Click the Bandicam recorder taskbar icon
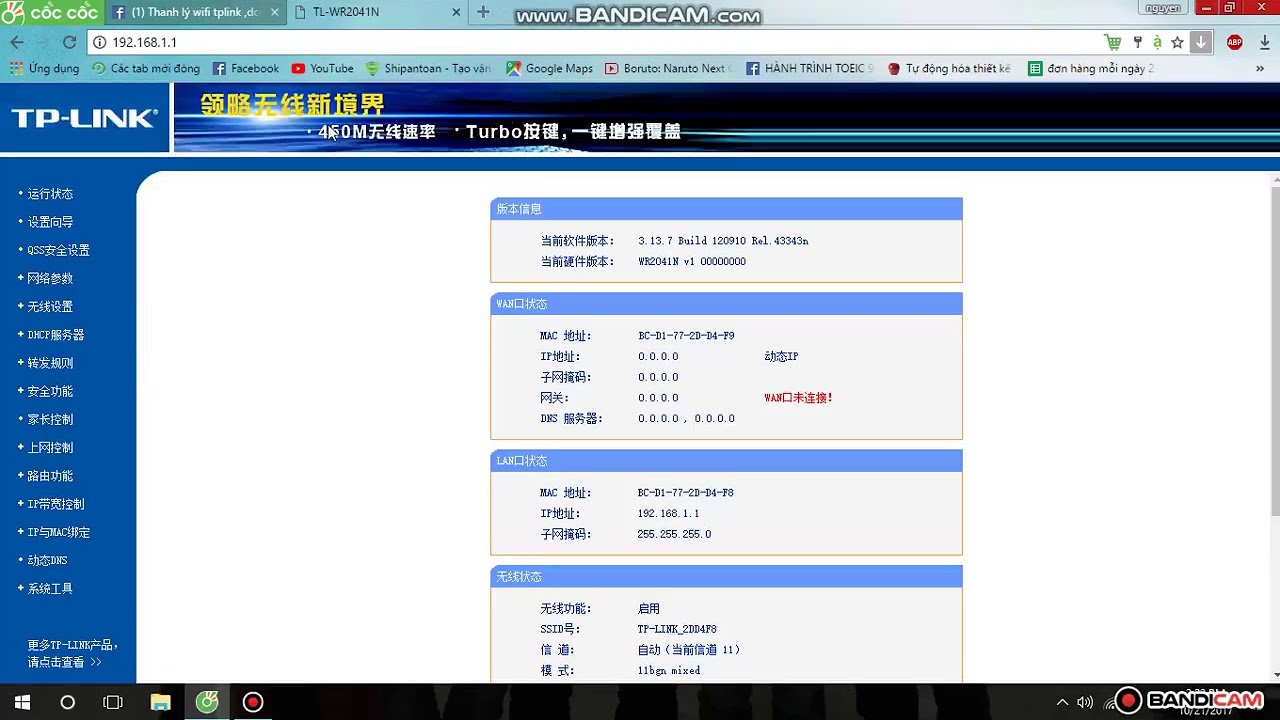Screen dimensions: 1280x720 253,702
